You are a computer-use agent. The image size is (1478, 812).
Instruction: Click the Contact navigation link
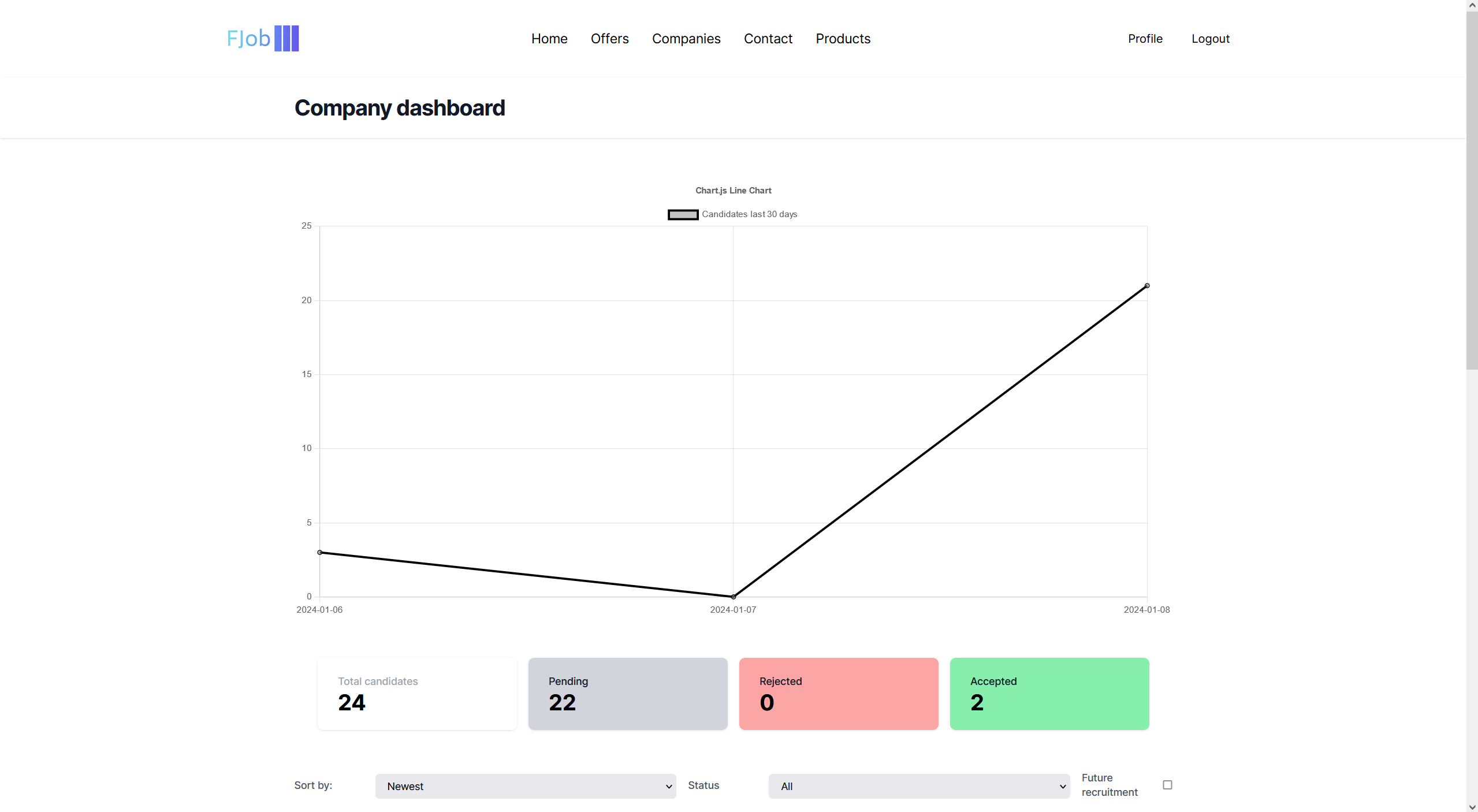(x=767, y=38)
